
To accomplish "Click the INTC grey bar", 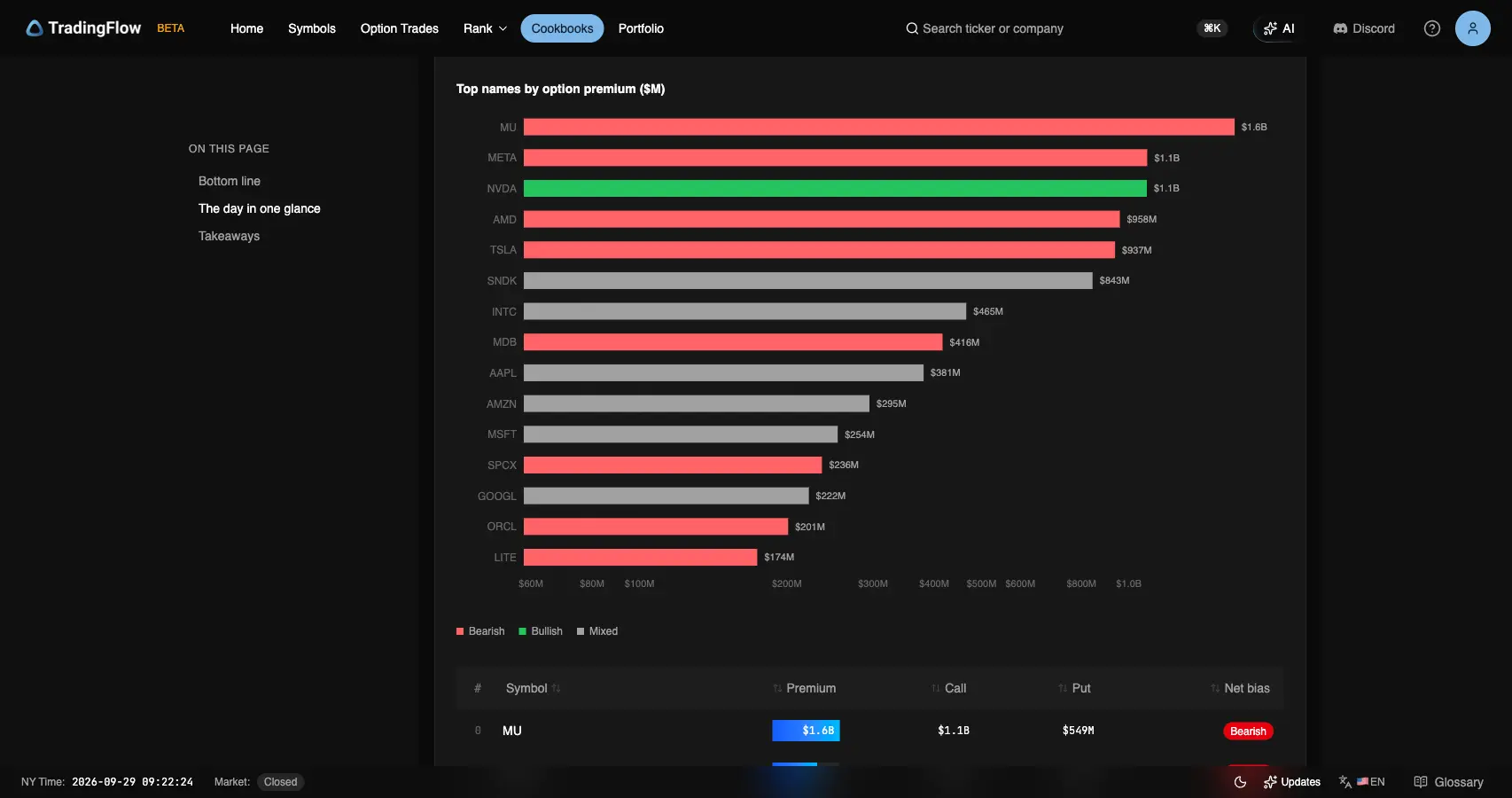I will (744, 311).
